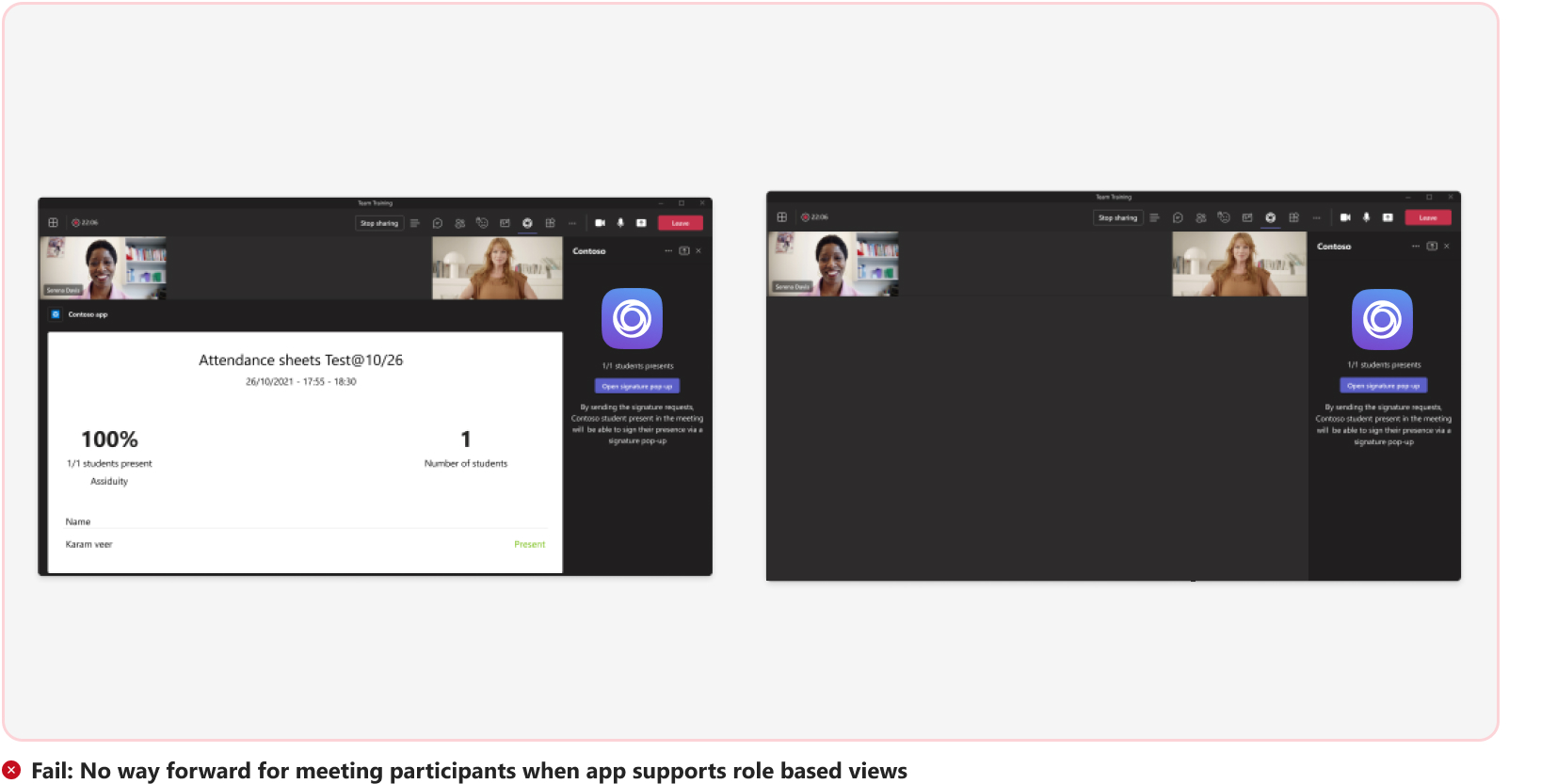Open whiteboard icon in left window toolbar
This screenshot has width=1541, height=784.
[x=505, y=223]
